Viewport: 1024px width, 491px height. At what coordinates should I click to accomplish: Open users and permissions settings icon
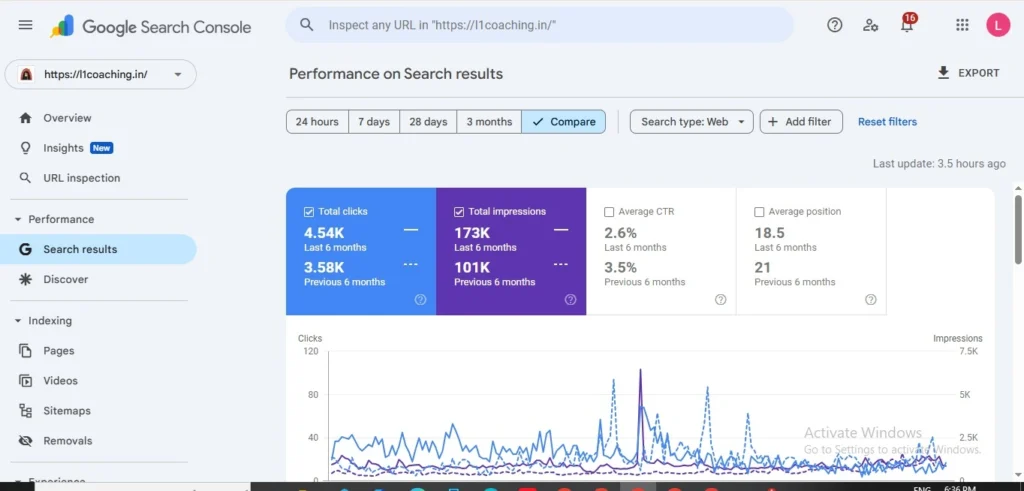(x=870, y=25)
